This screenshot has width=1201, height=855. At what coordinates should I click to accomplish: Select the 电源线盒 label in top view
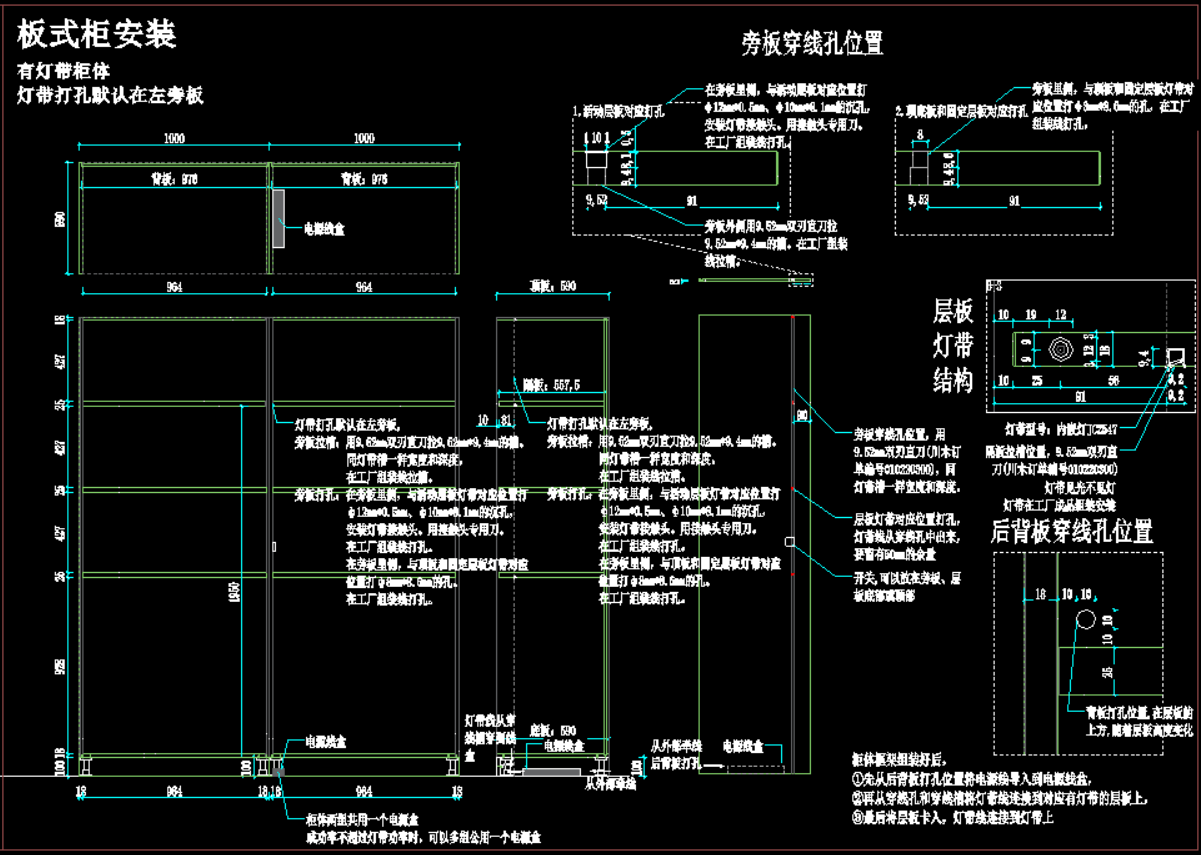coord(324,228)
